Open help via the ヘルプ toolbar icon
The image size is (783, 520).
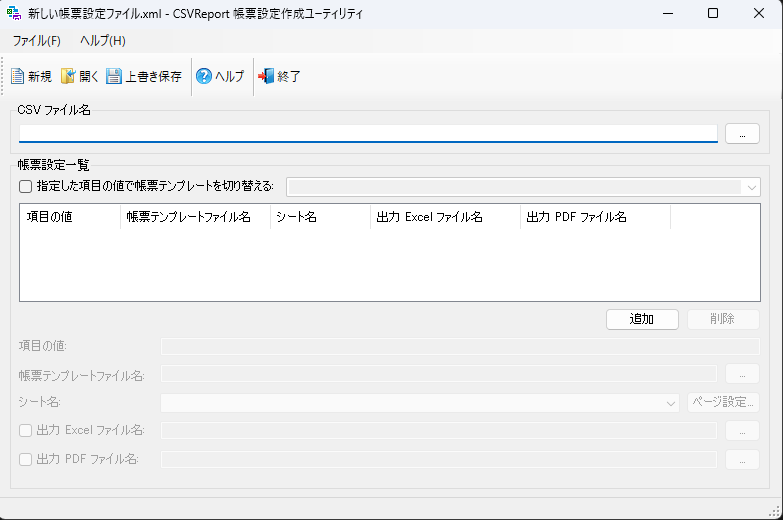[x=204, y=76]
